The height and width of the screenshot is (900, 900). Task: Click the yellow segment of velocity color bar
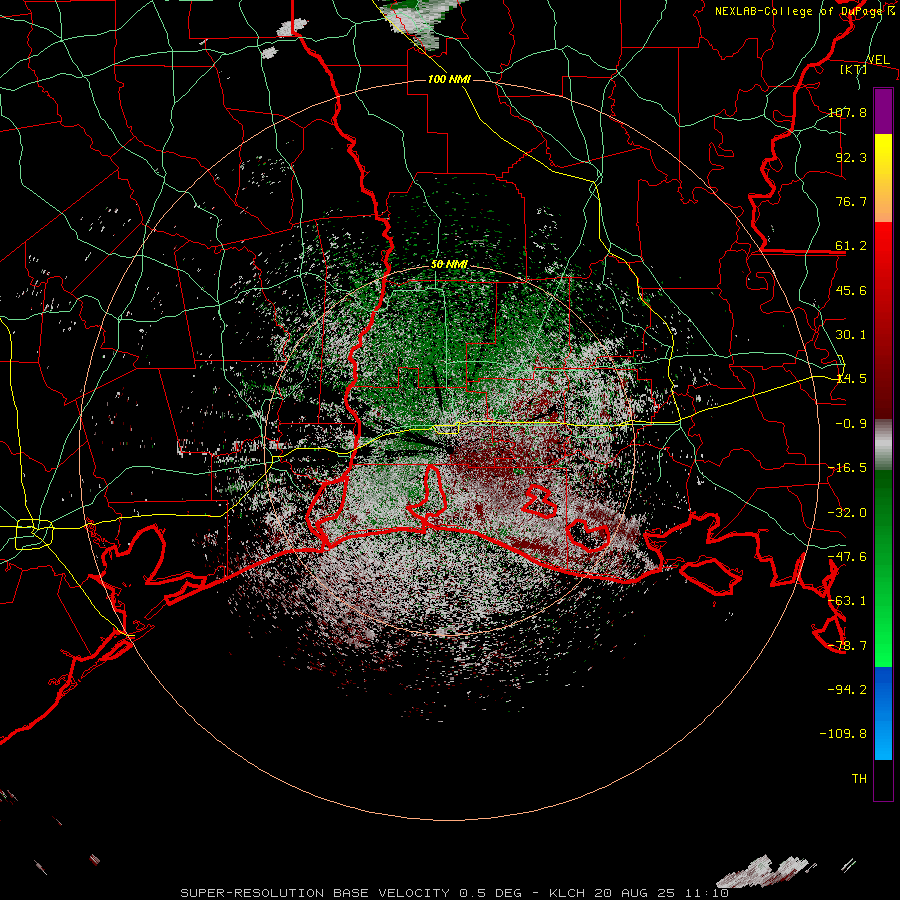pos(883,178)
